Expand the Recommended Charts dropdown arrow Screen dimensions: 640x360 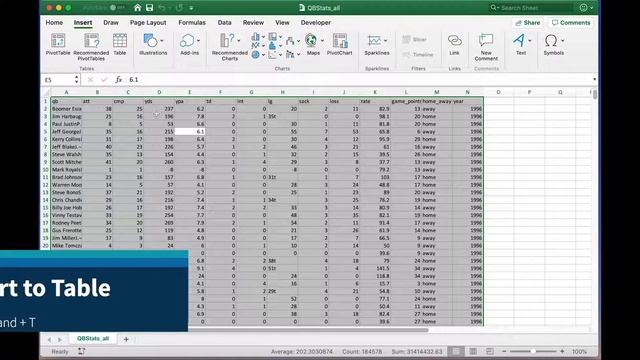click(239, 40)
